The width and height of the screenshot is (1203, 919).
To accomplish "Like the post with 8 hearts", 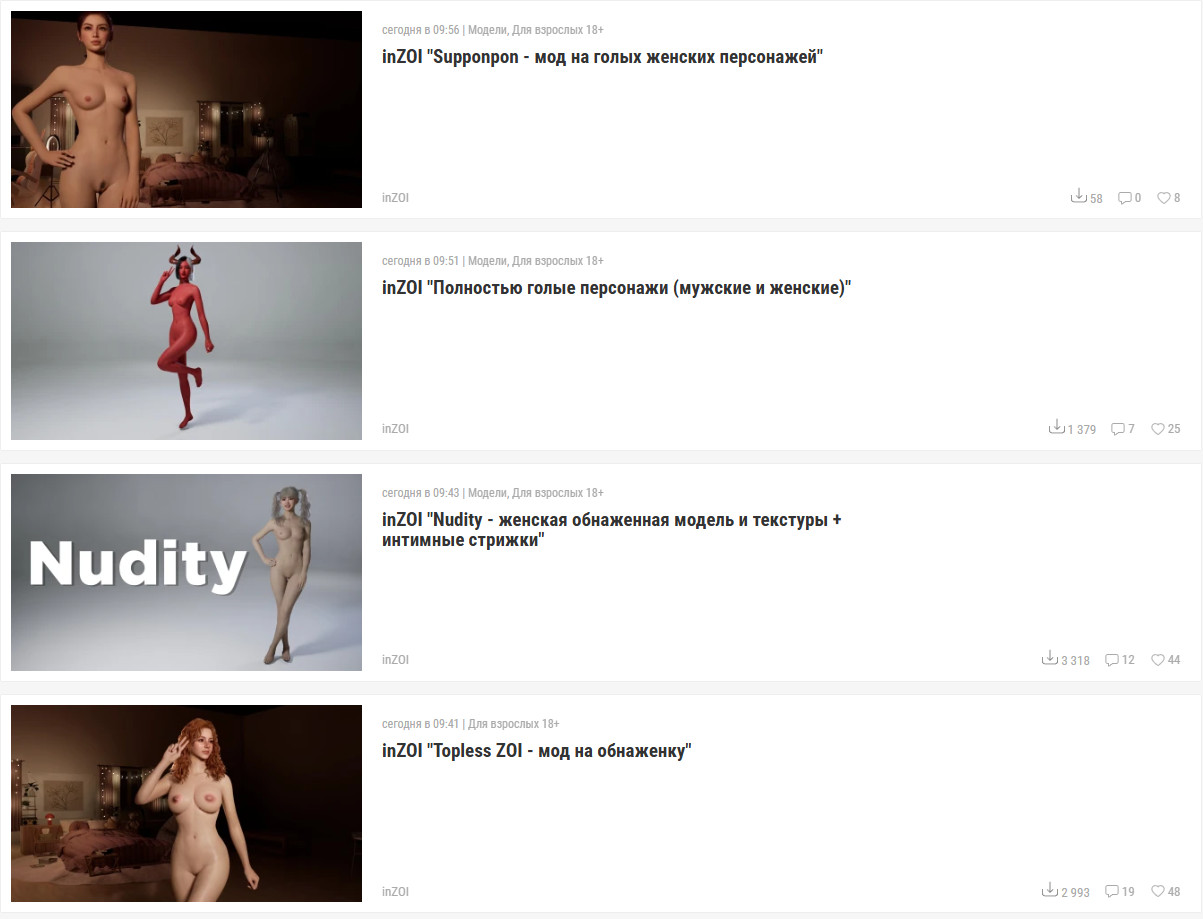I will click(1164, 198).
